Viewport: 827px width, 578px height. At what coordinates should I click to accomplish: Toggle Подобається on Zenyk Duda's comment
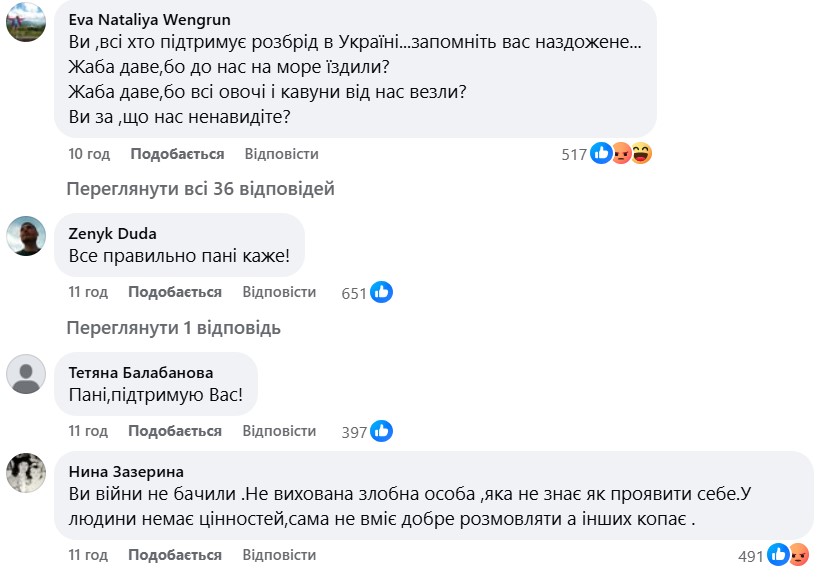pyautogui.click(x=175, y=292)
